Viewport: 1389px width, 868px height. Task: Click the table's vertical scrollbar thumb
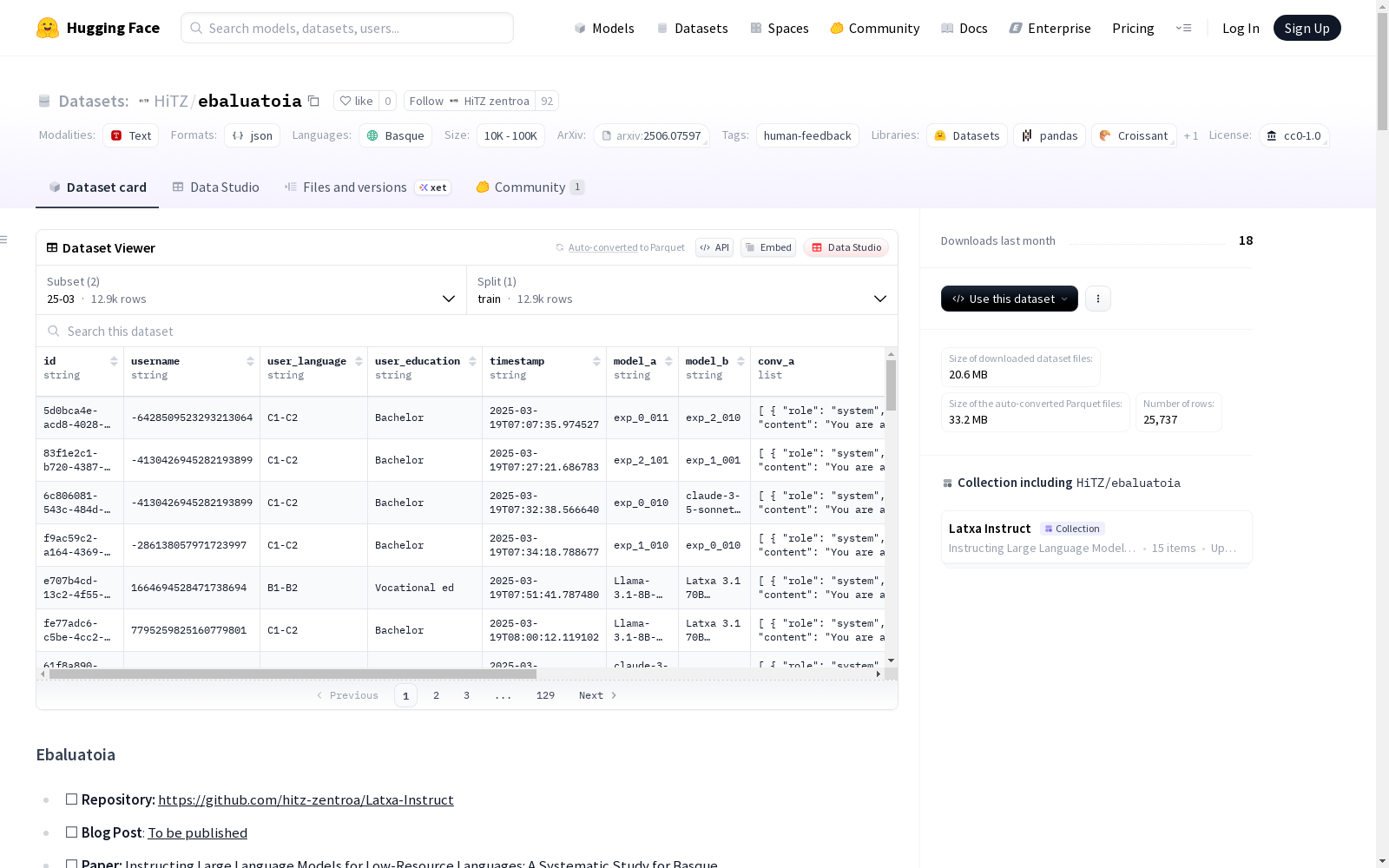891,385
